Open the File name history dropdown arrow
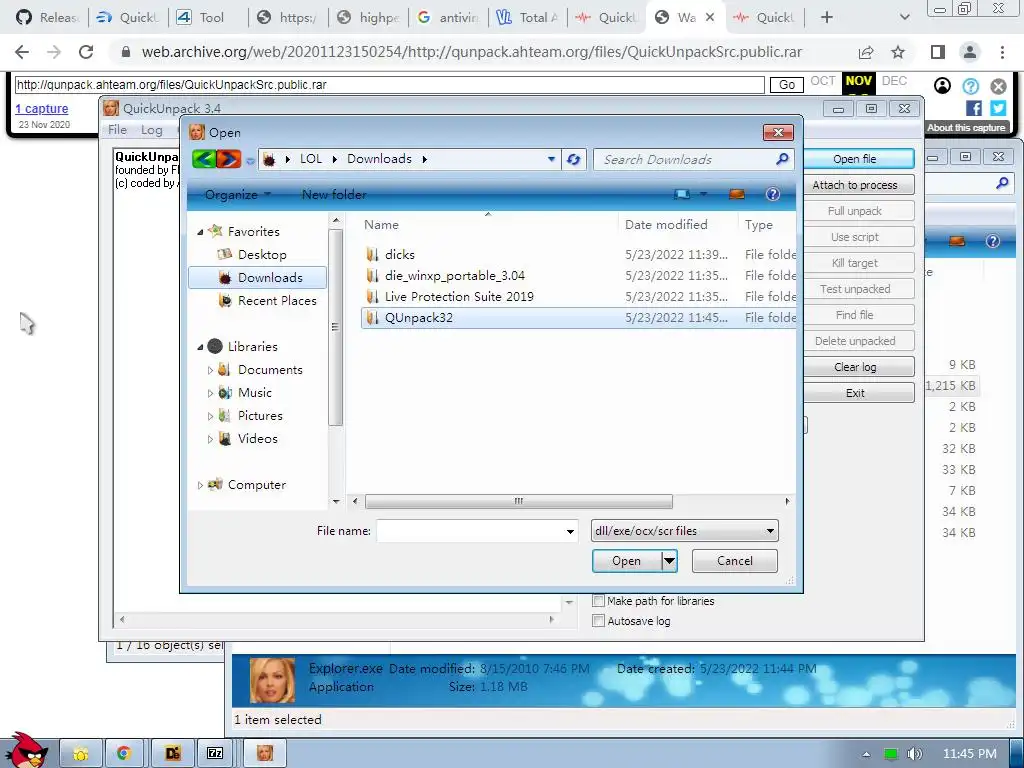 (x=570, y=532)
